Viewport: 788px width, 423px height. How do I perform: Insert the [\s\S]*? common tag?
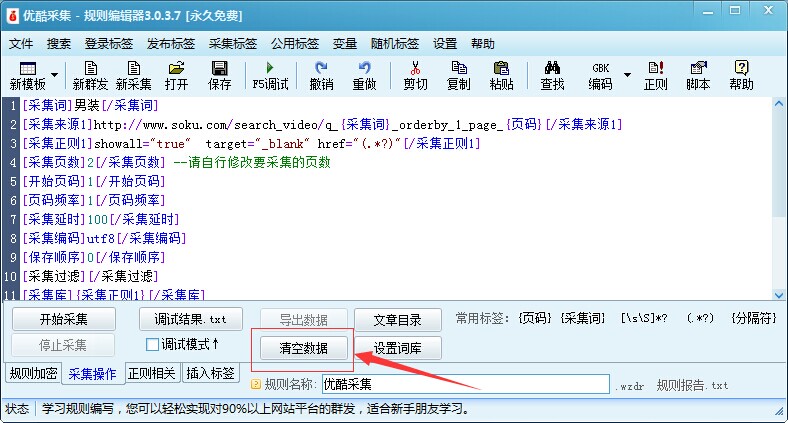click(644, 318)
